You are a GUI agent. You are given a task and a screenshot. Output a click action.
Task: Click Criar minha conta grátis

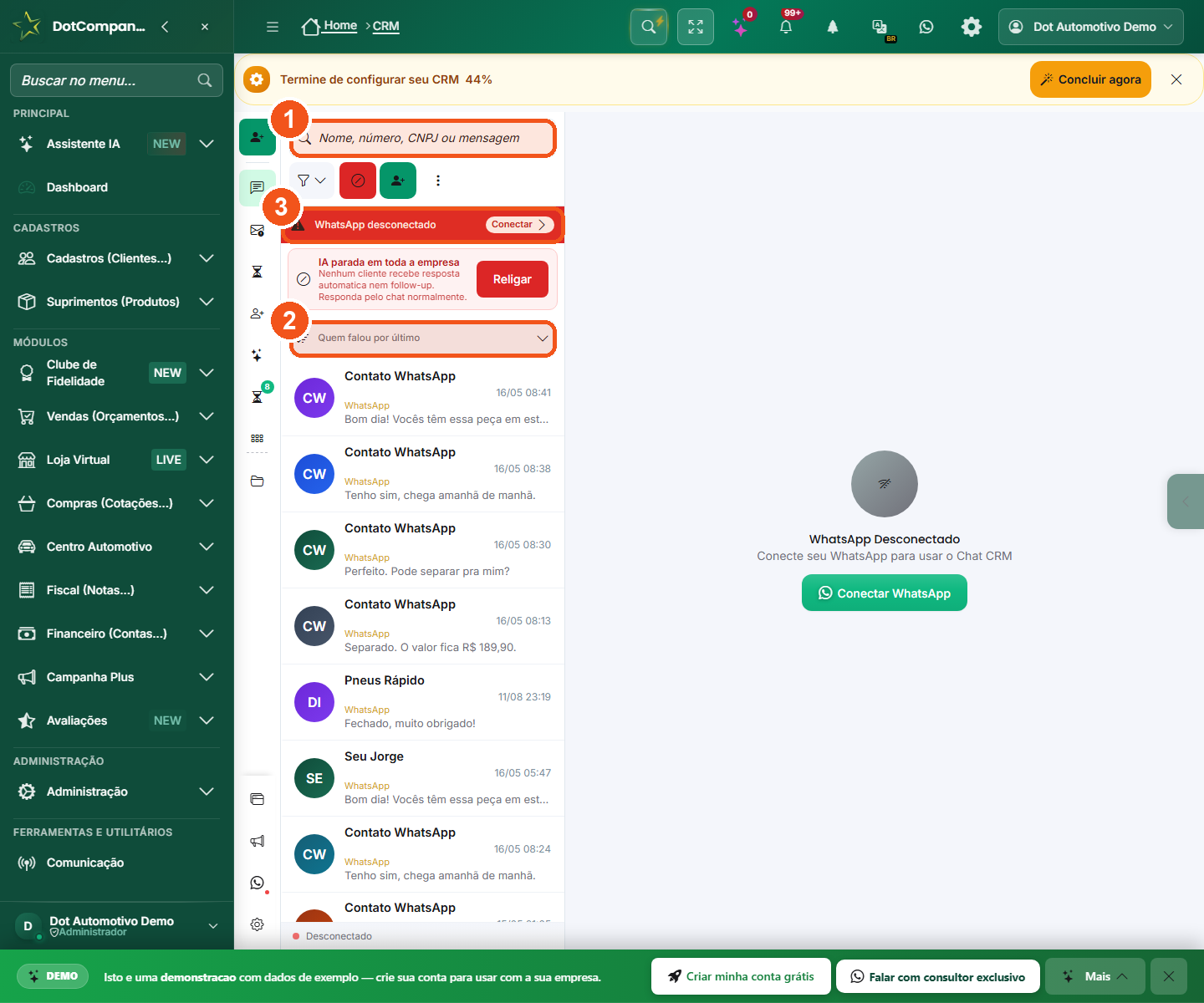(x=741, y=976)
